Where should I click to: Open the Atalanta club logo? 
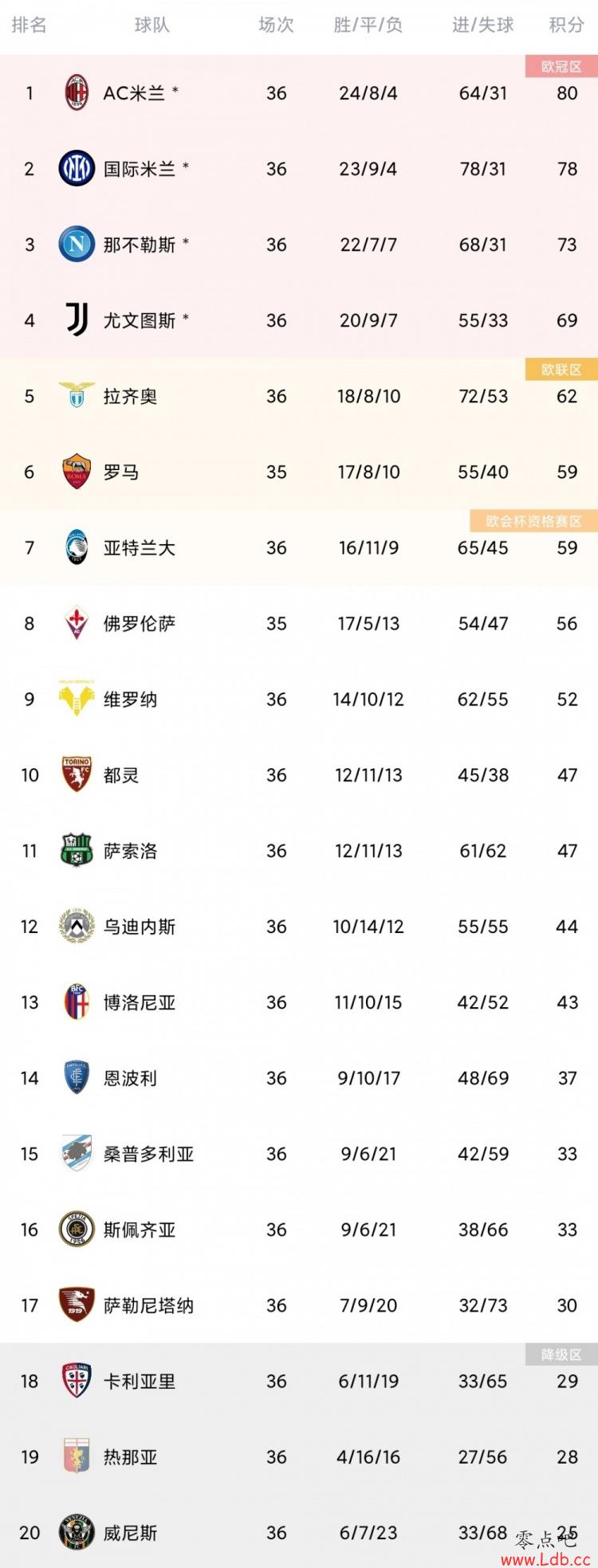click(77, 547)
